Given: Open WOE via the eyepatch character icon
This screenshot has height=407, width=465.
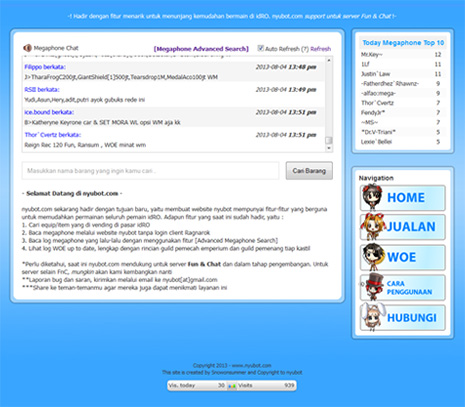Looking at the screenshot, I should pyautogui.click(x=373, y=257).
